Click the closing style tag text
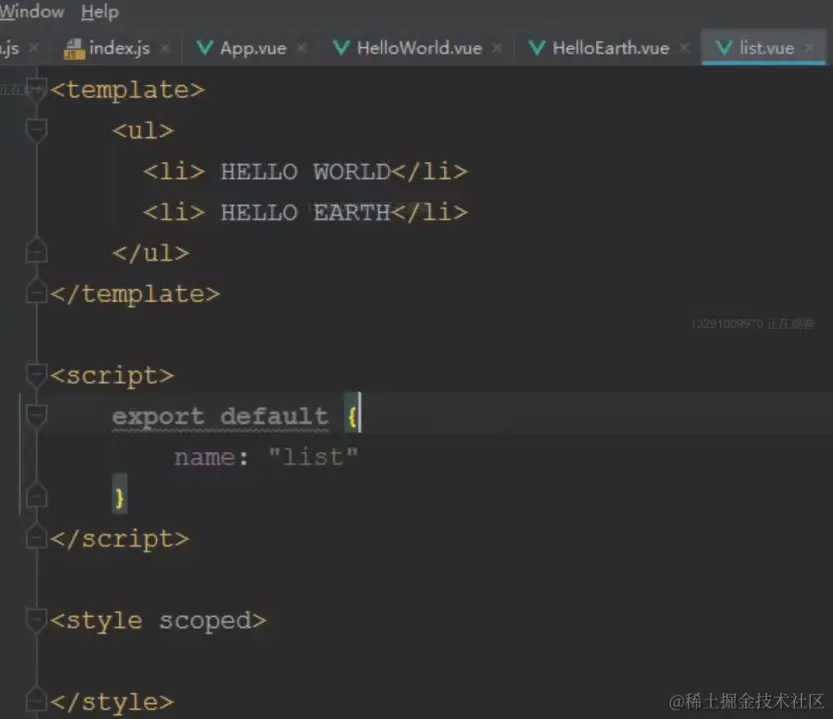833x719 pixels. [x=112, y=702]
